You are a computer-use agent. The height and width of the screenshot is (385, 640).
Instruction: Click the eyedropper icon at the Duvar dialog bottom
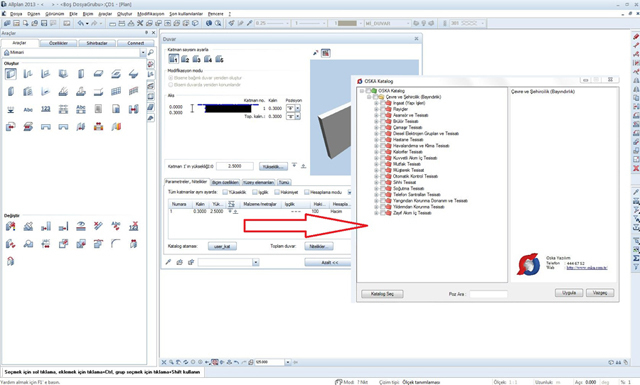[x=168, y=262]
